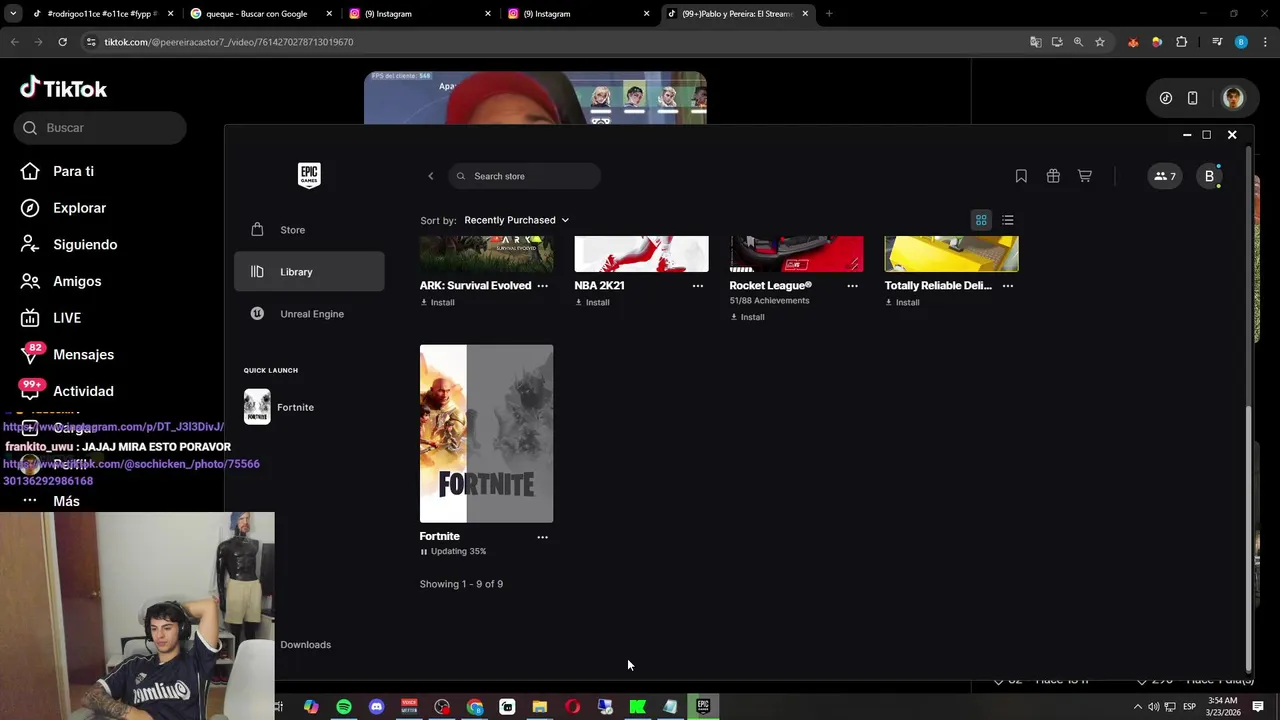Viewport: 1280px width, 720px height.
Task: Click ARK: Survival Evolved title text
Action: point(475,286)
